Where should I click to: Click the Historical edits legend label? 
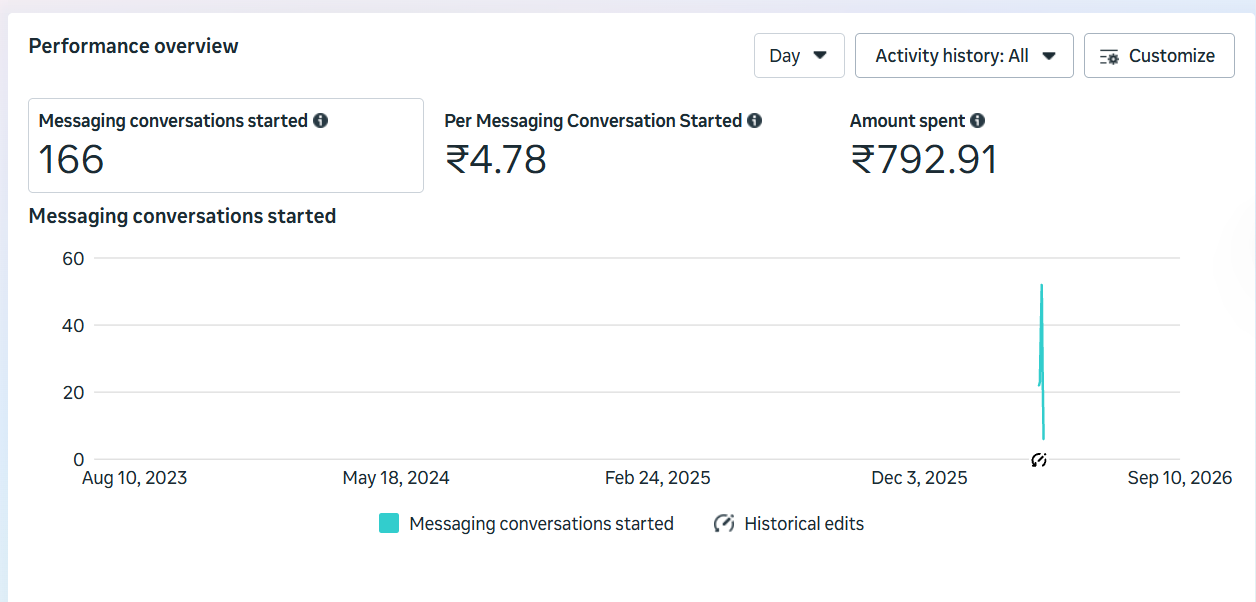804,523
